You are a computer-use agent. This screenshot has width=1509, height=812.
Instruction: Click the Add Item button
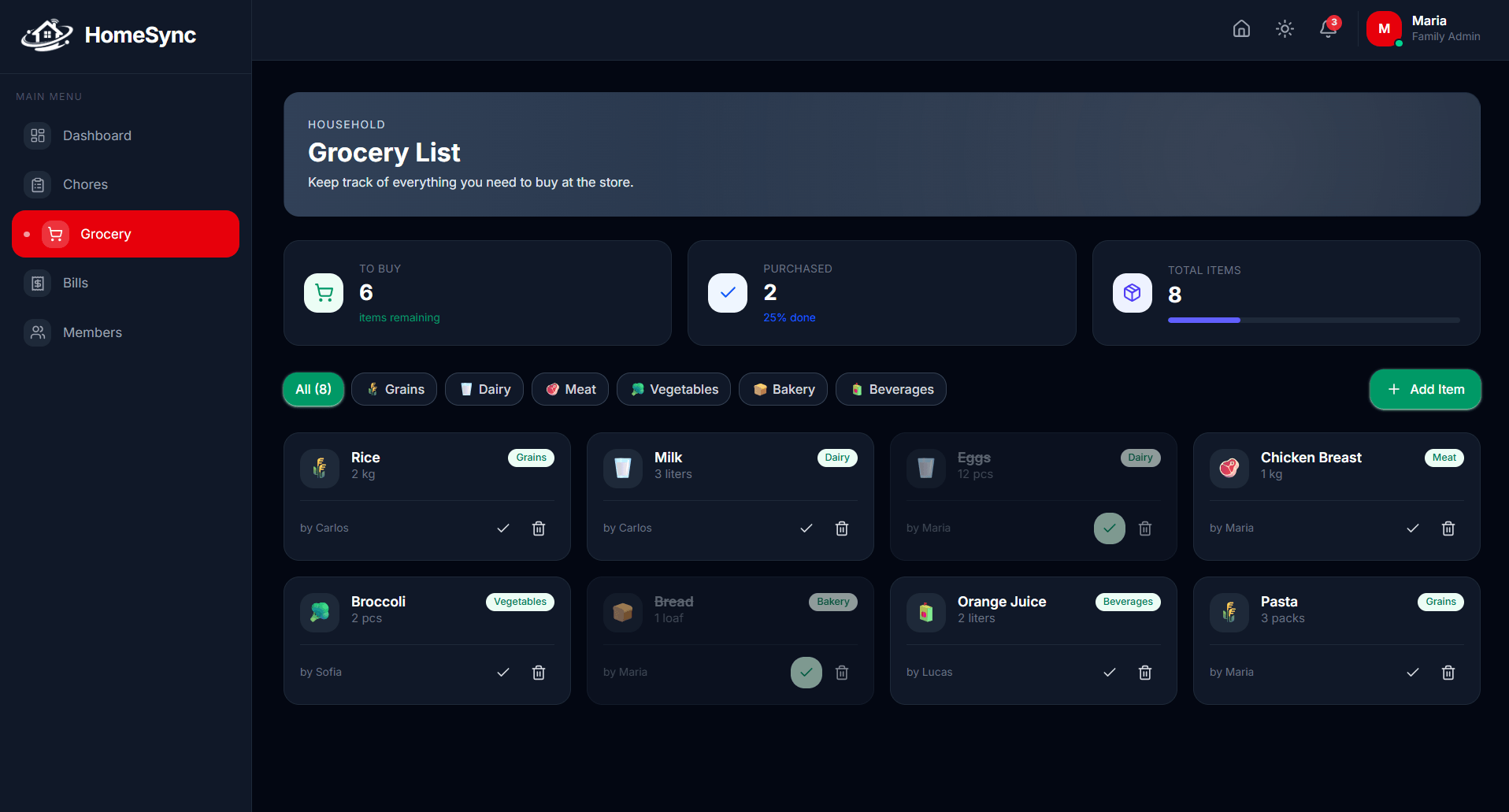pos(1425,389)
